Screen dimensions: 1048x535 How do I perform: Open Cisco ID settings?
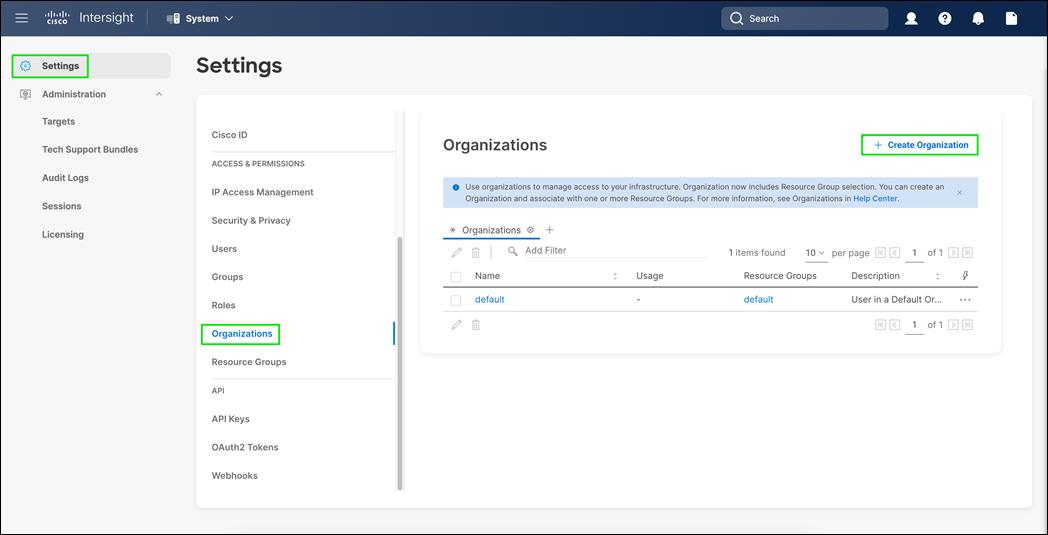coord(229,135)
